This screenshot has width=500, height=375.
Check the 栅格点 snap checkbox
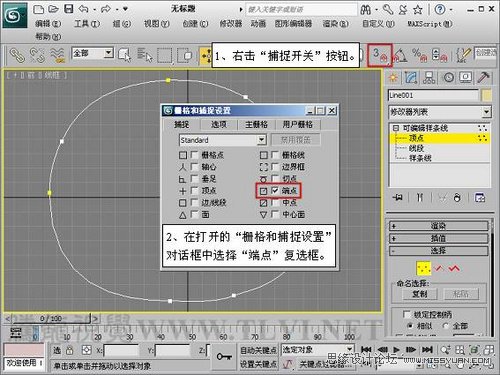click(x=194, y=155)
